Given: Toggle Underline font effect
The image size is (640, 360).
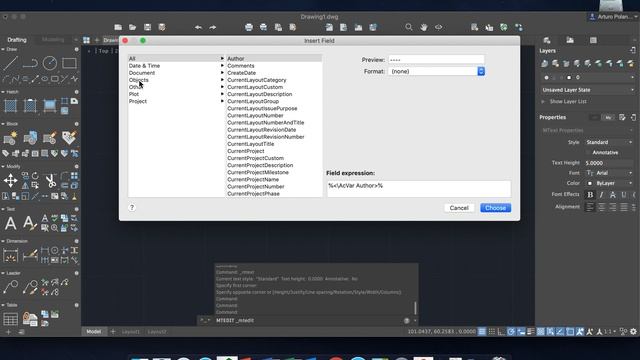Looking at the screenshot, I should click(624, 195).
